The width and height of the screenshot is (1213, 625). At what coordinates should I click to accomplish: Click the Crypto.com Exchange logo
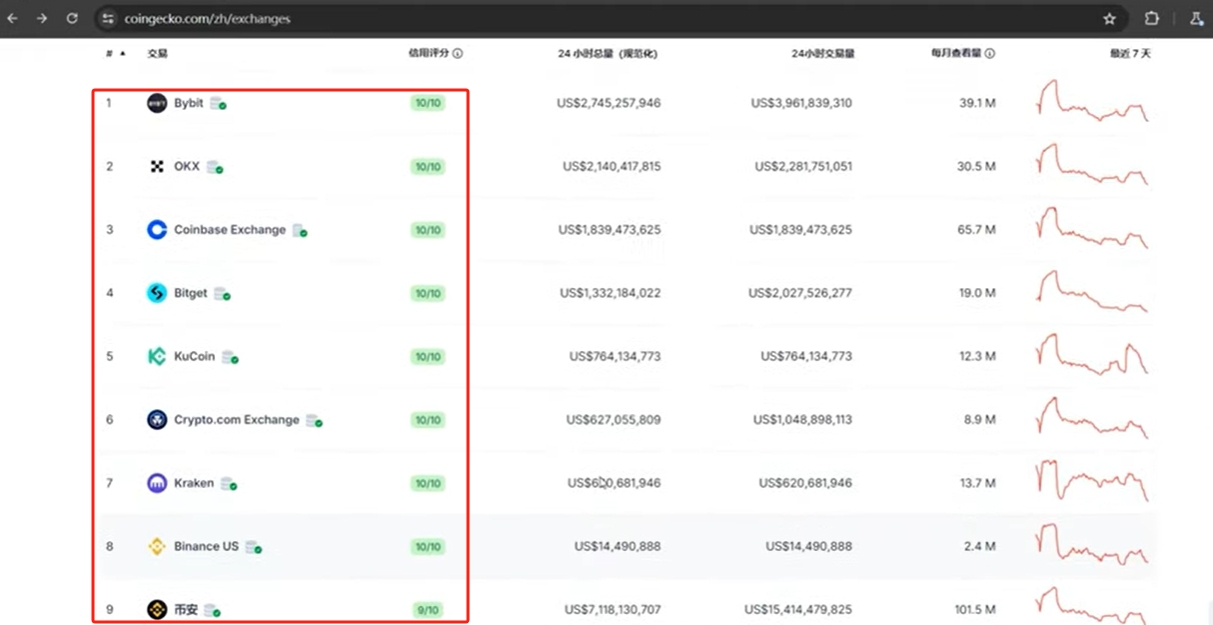(x=157, y=420)
